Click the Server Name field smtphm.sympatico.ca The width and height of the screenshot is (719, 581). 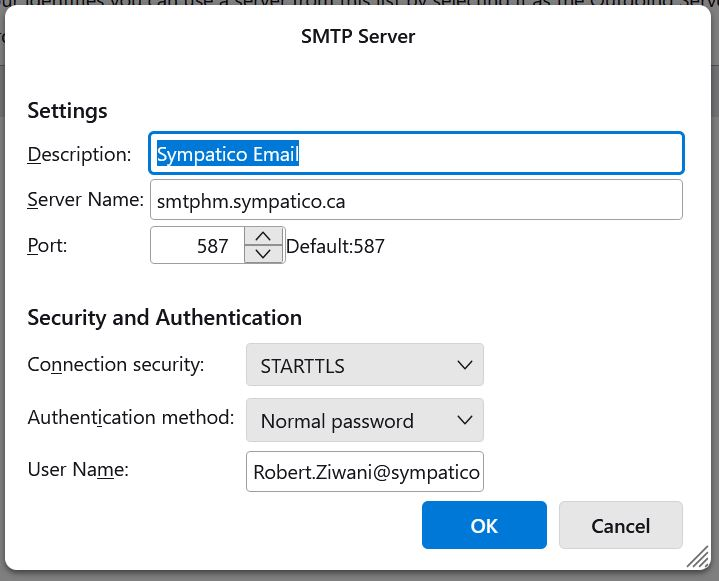click(415, 200)
